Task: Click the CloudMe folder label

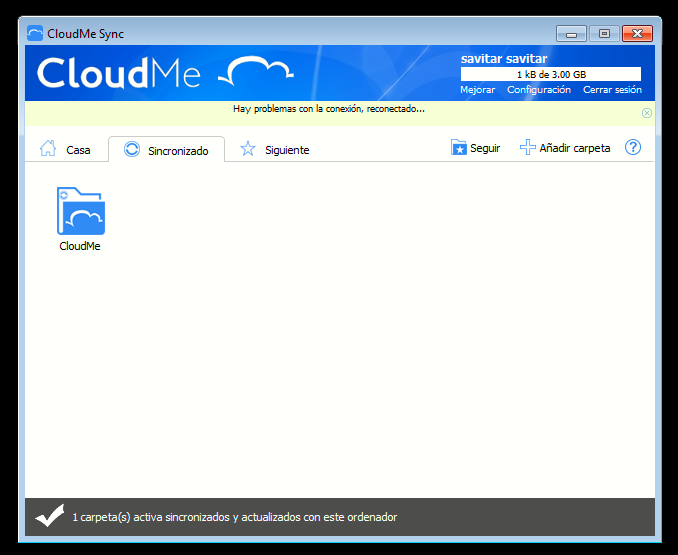Action: pos(80,246)
